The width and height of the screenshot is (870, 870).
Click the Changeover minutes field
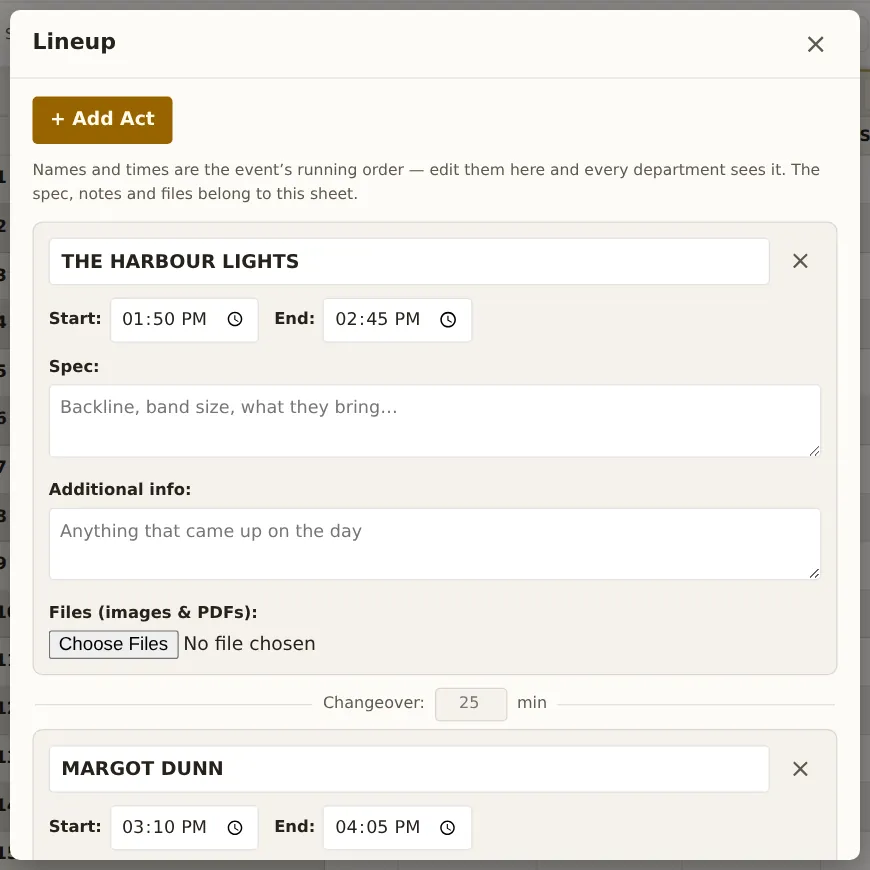click(x=471, y=705)
